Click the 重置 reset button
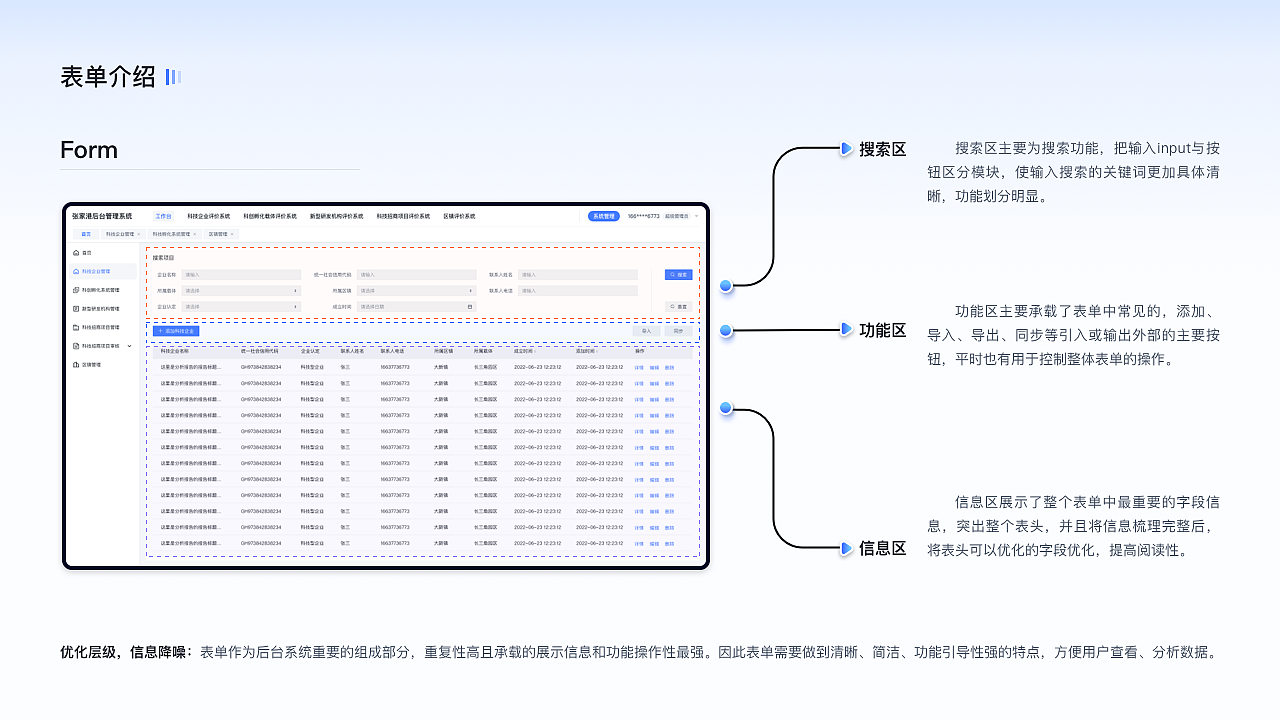Image resolution: width=1280 pixels, height=720 pixels. [679, 306]
